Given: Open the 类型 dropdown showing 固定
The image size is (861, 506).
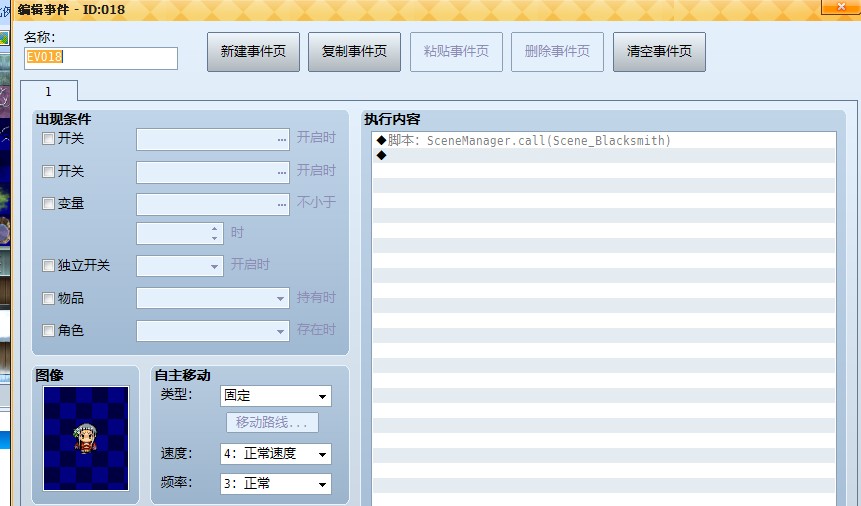Looking at the screenshot, I should (x=276, y=396).
